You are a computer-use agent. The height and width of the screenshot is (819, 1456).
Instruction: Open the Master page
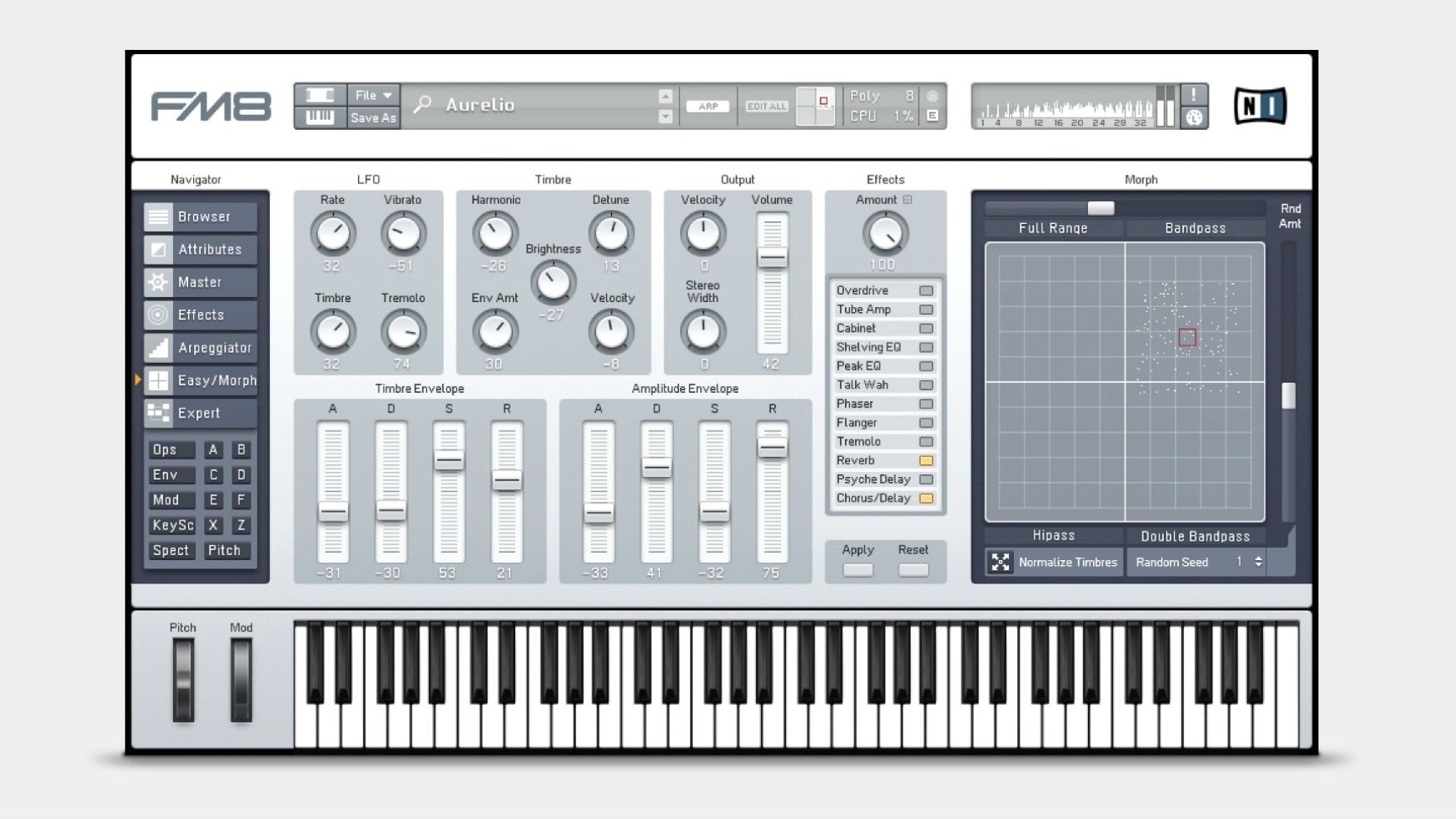click(200, 282)
